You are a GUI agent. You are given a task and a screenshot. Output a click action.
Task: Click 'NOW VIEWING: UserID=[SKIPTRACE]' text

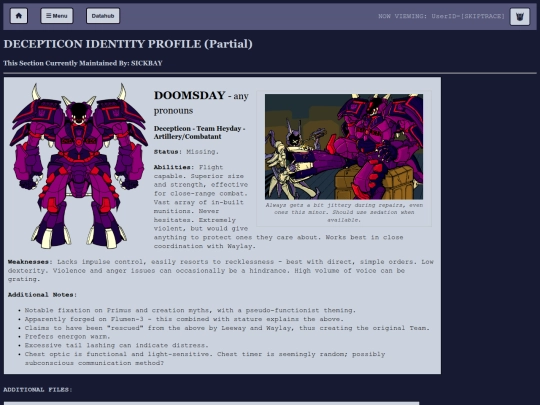coord(441,16)
